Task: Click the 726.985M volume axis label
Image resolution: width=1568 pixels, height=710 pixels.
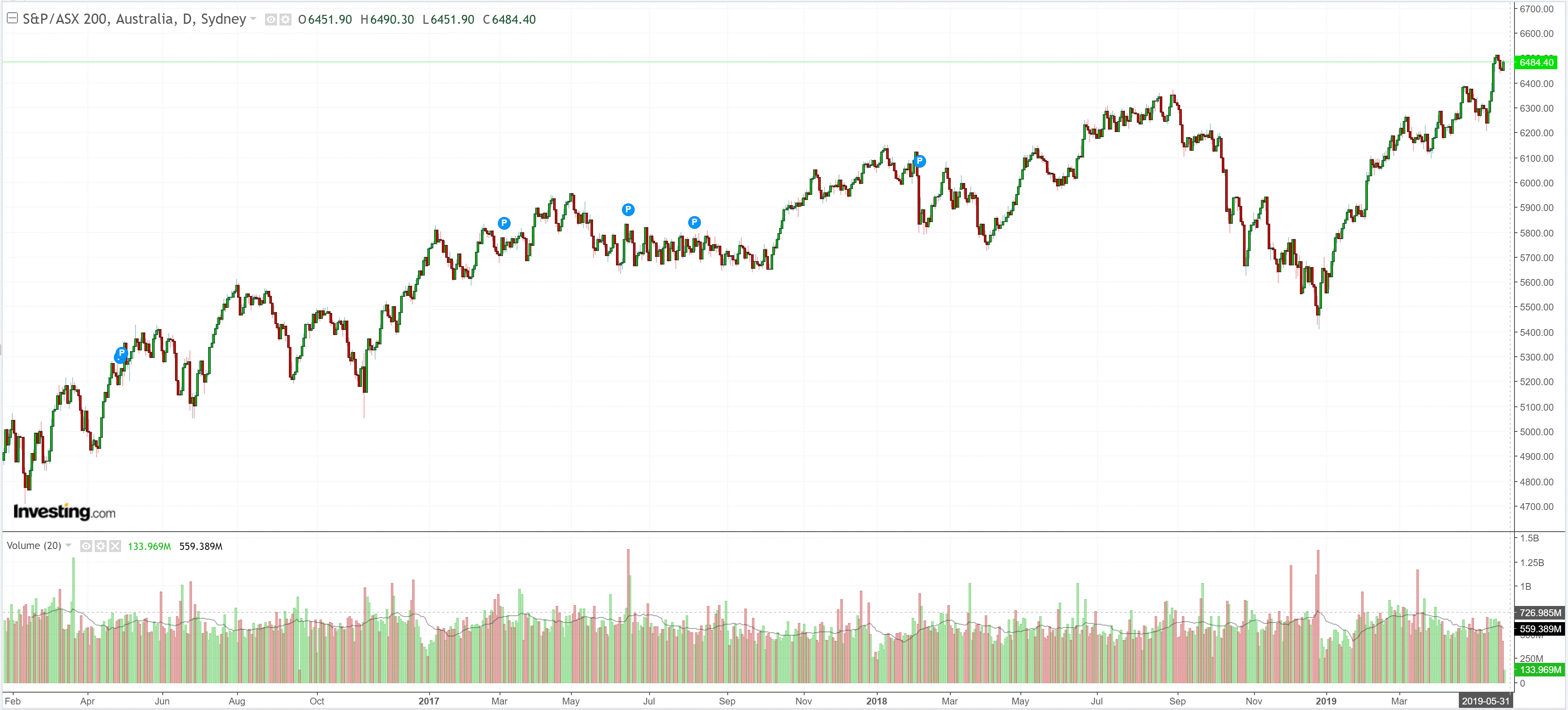Action: (1540, 613)
